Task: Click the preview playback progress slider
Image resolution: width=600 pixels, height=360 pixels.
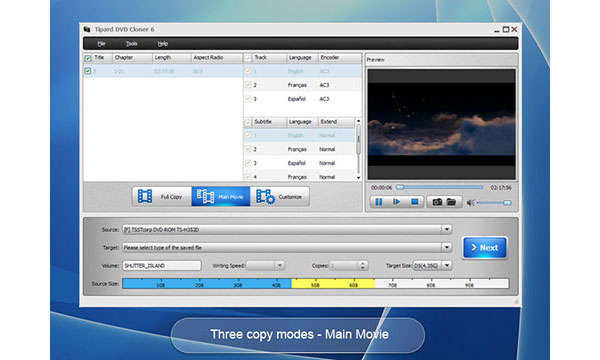Action: [x=440, y=187]
